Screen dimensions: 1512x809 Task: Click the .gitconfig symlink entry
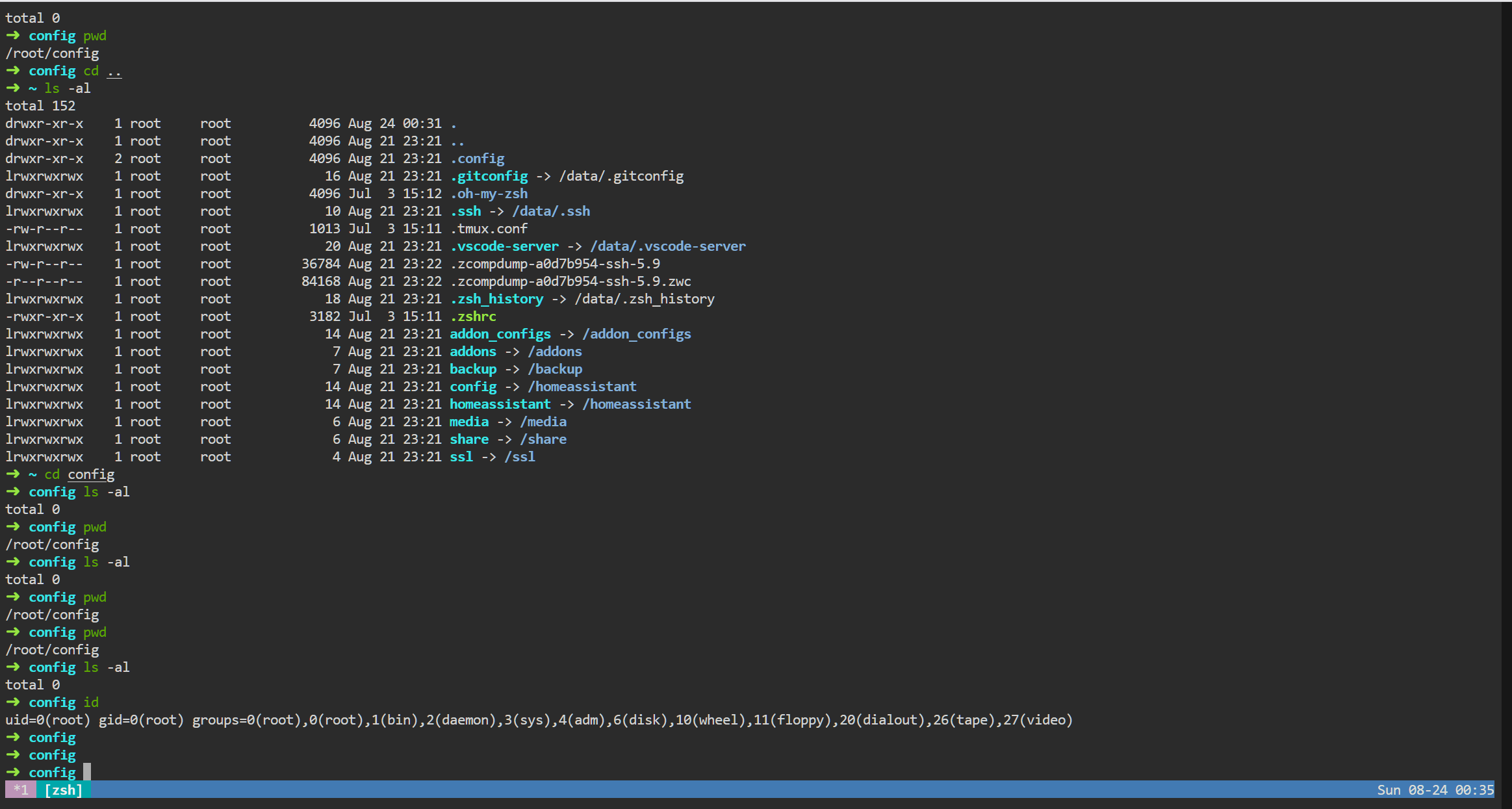[x=489, y=176]
